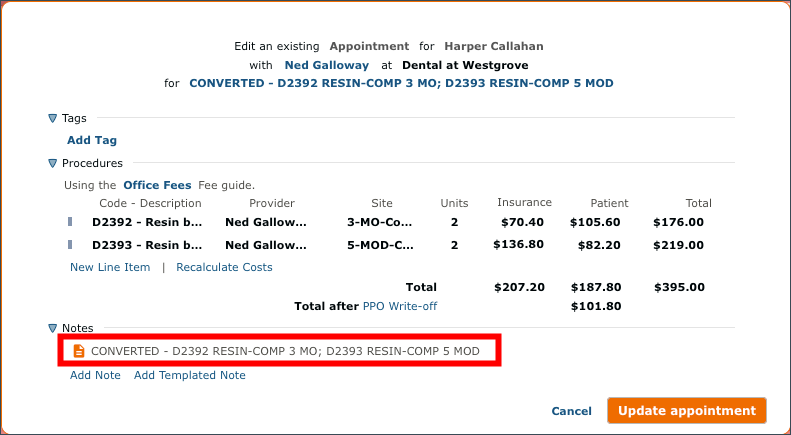Screen dimensions: 791x435
Task: Cancel editing the appointment
Action: [x=572, y=411]
